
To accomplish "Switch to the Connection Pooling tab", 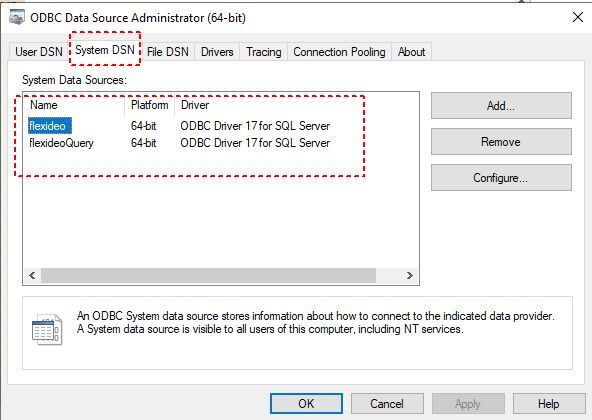I will [339, 52].
